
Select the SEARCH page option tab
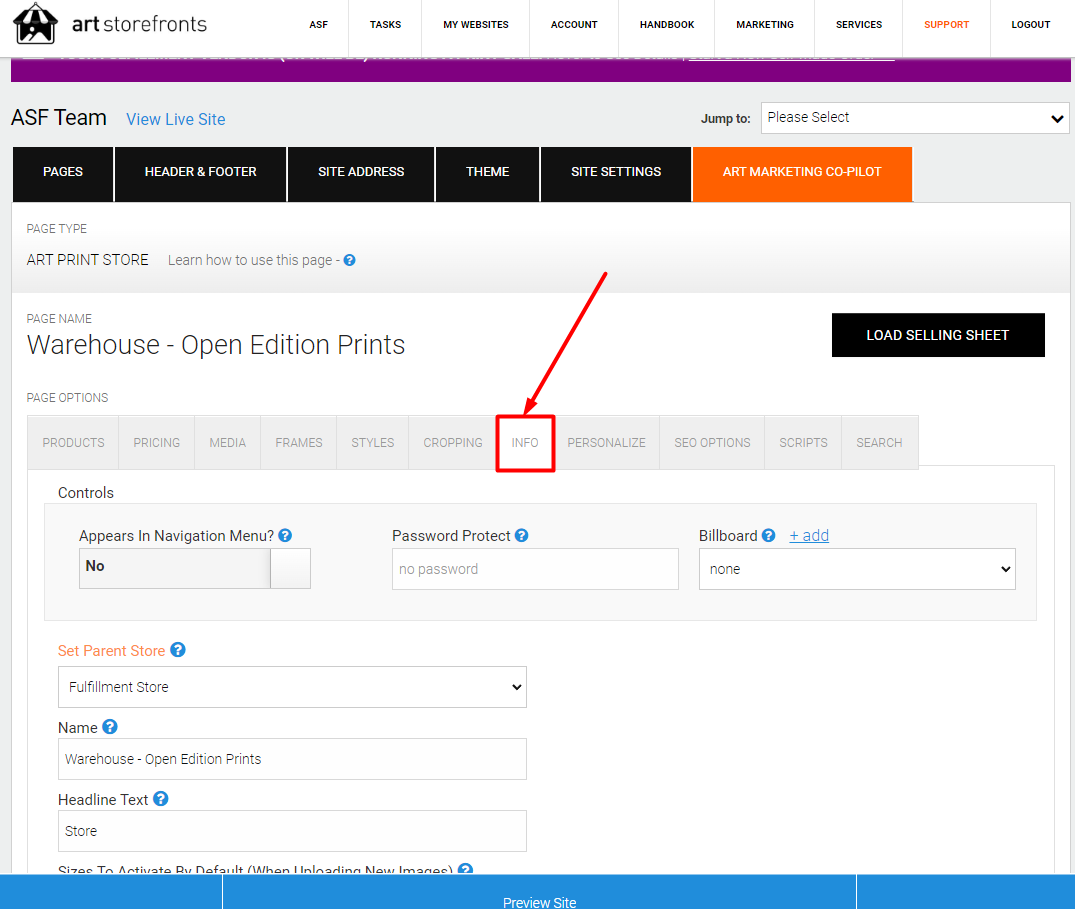tap(879, 443)
